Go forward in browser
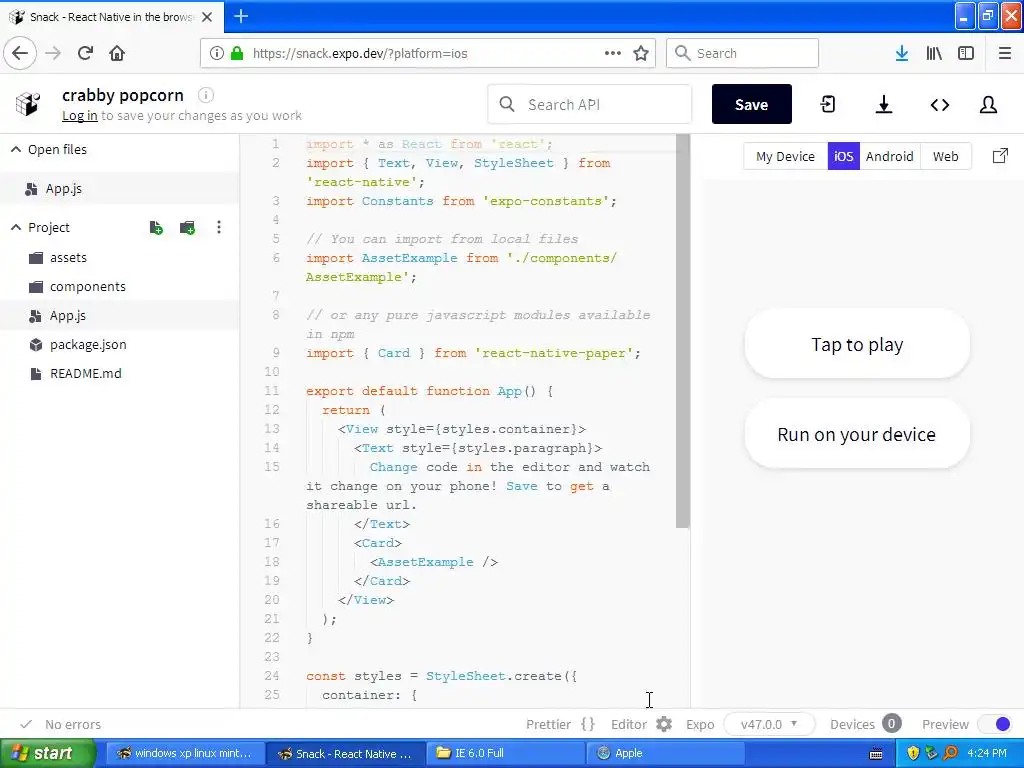The height and width of the screenshot is (768, 1024). coord(53,53)
